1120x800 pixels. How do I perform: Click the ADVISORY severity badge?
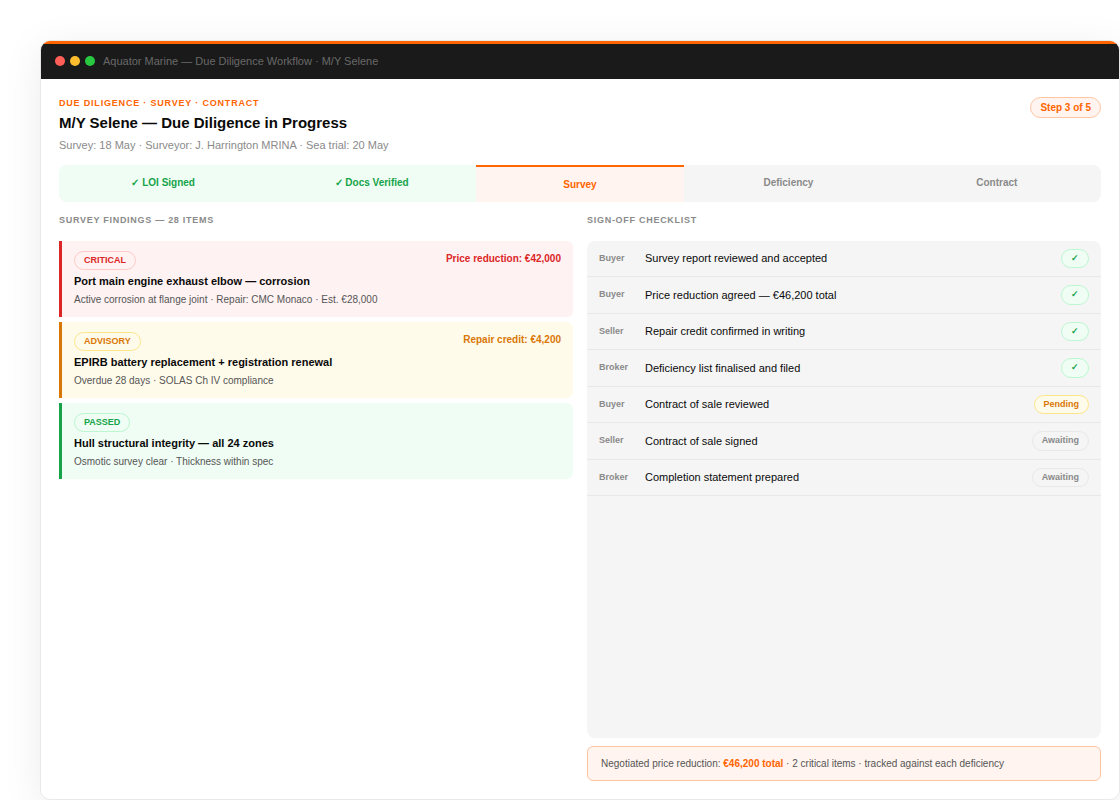(x=107, y=341)
